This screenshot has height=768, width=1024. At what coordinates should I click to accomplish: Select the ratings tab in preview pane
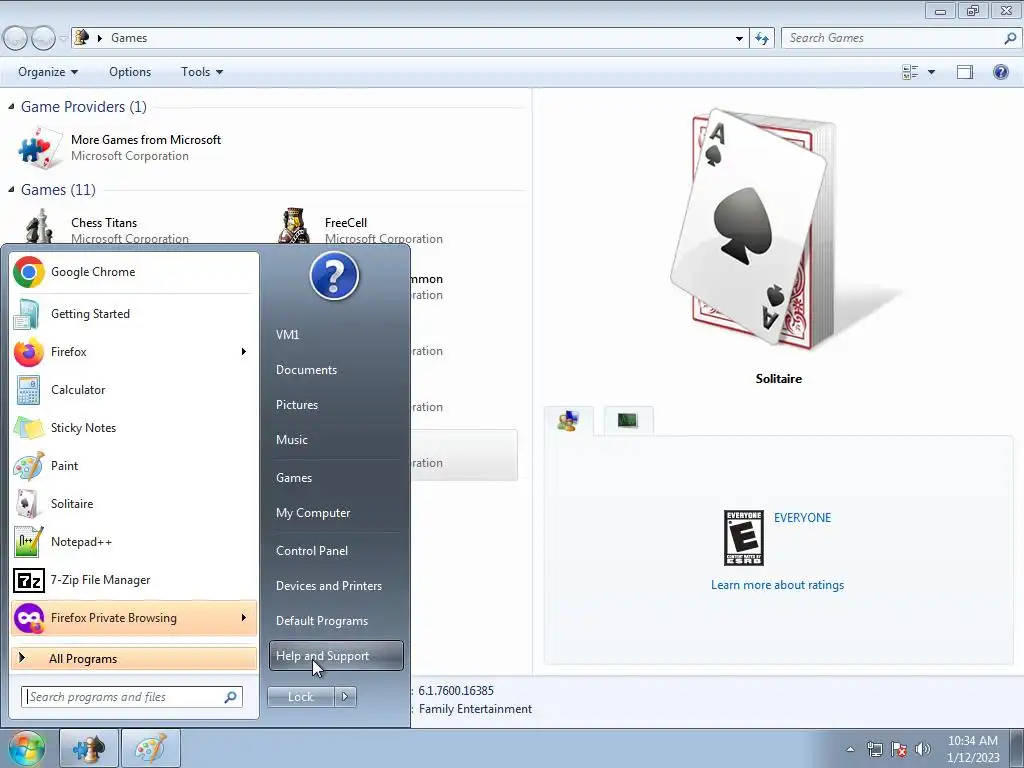(568, 421)
